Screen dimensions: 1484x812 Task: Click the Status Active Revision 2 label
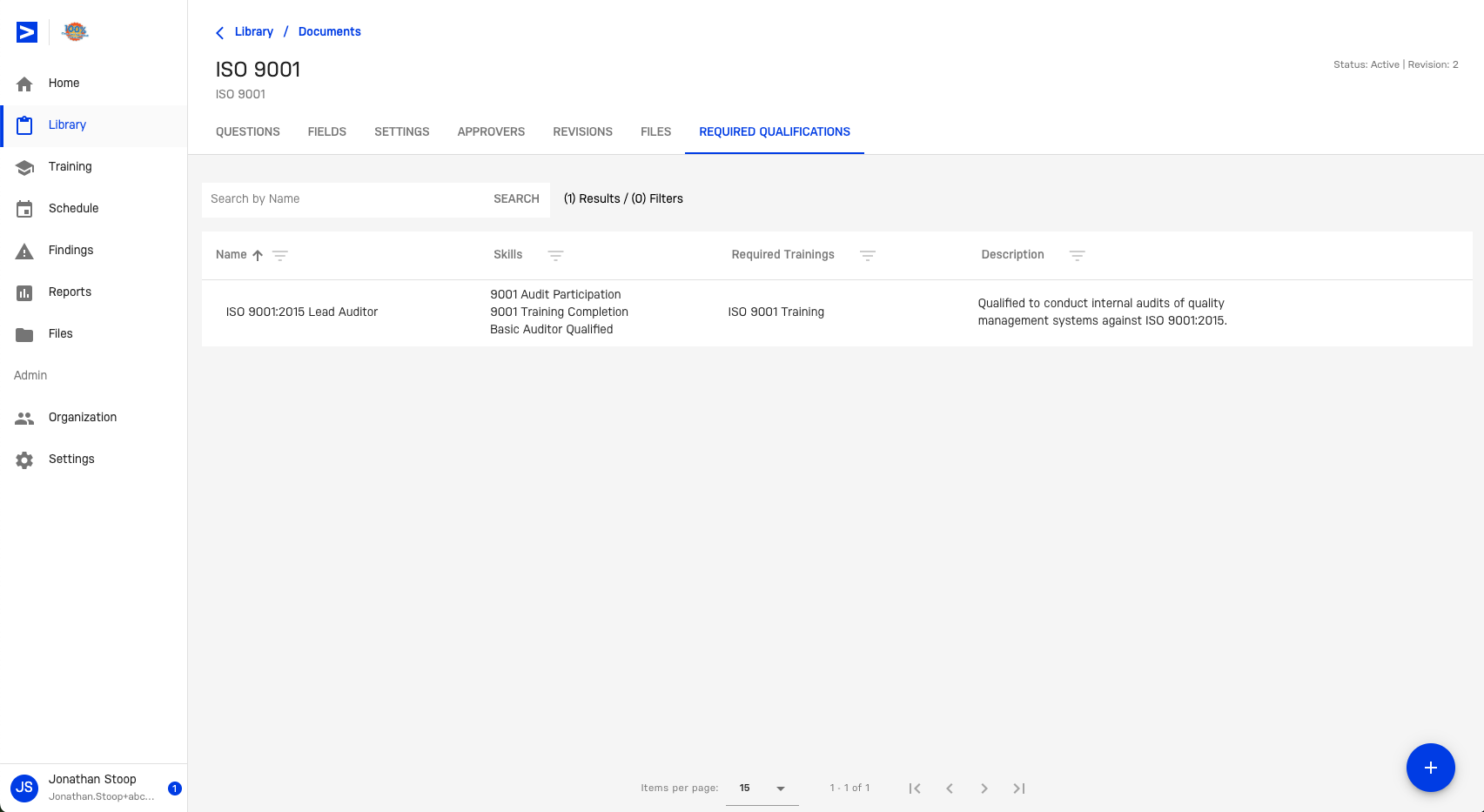coord(1396,65)
